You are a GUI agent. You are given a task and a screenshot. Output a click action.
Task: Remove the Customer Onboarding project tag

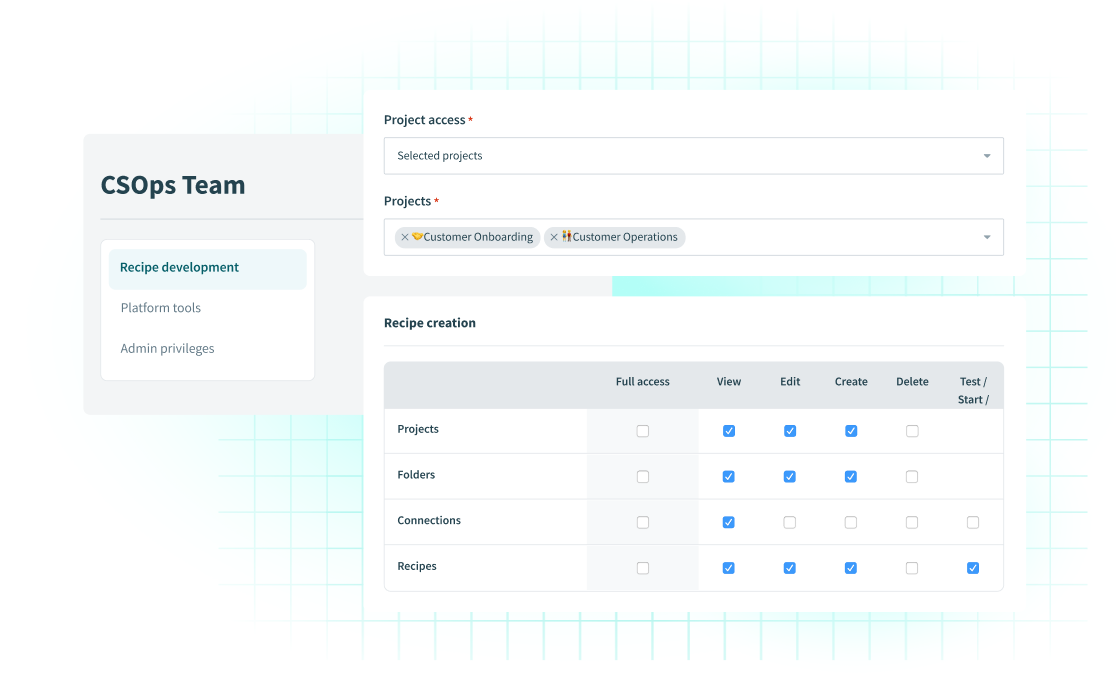click(x=404, y=237)
